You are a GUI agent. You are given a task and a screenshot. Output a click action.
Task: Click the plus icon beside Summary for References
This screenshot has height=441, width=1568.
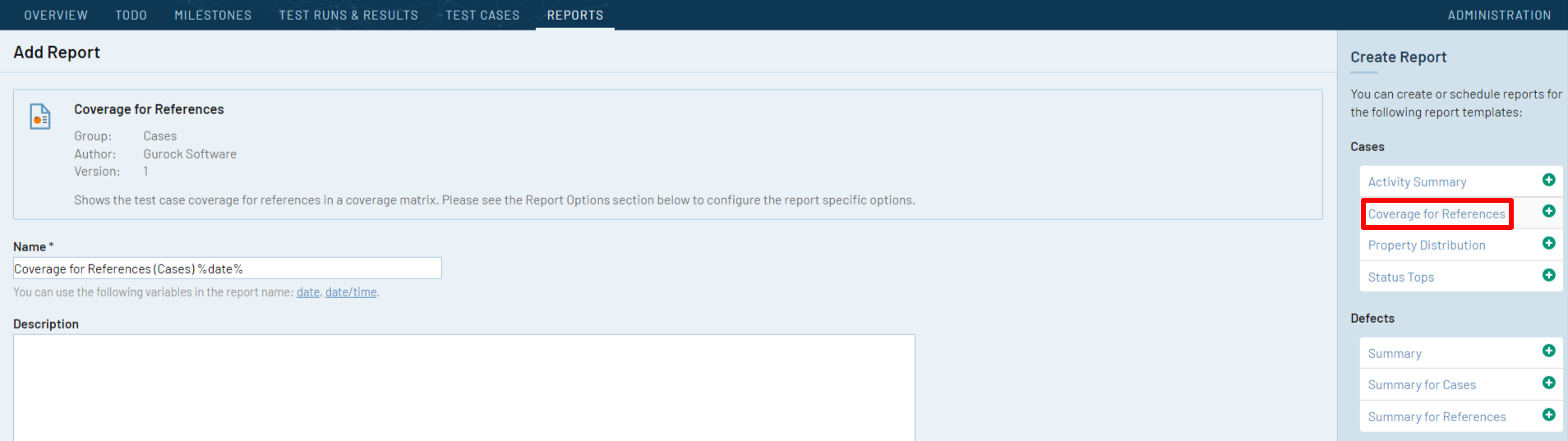click(1548, 415)
